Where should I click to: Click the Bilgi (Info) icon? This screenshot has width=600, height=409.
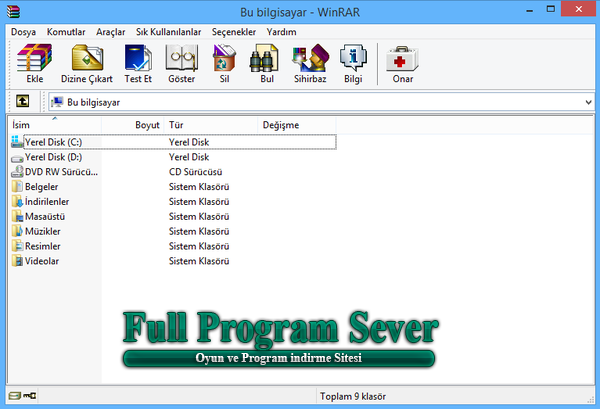(x=353, y=57)
